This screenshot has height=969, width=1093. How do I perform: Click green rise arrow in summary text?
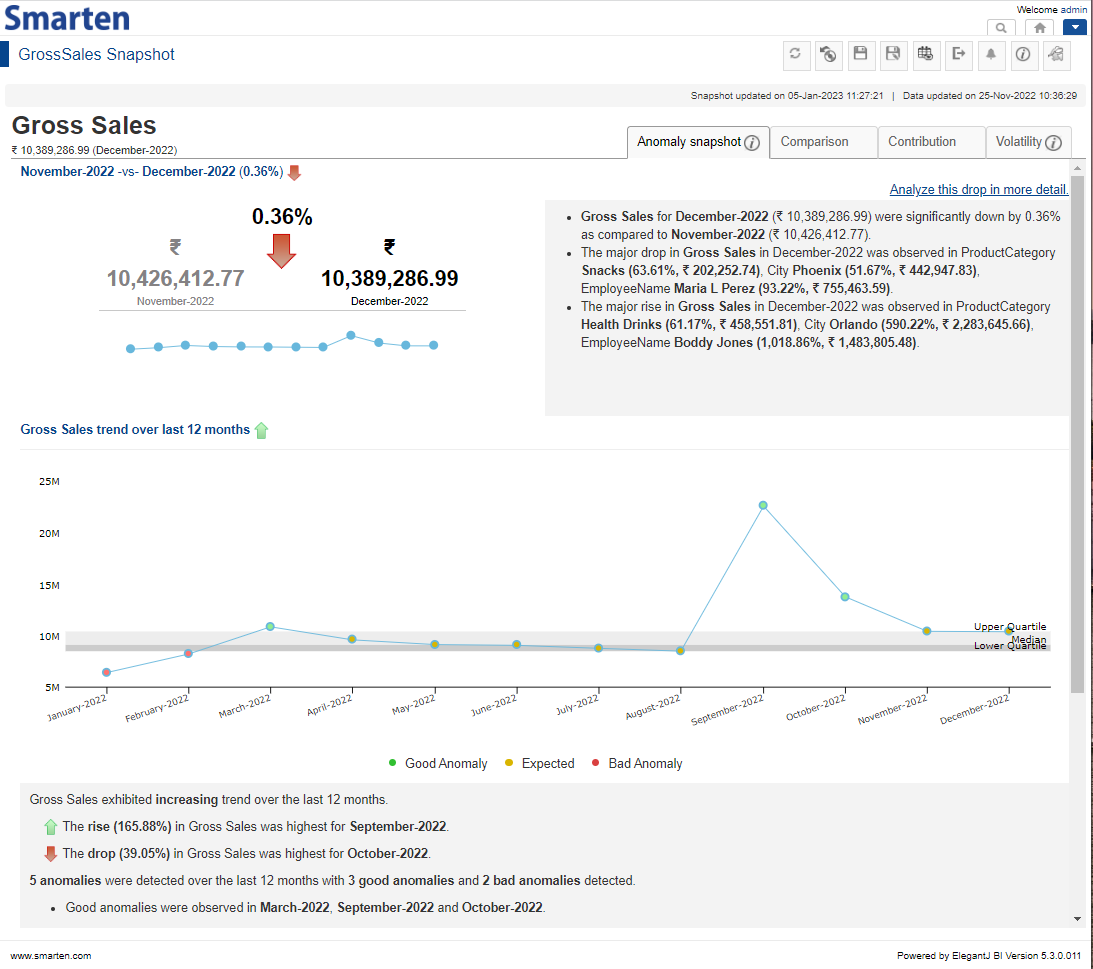click(x=51, y=827)
